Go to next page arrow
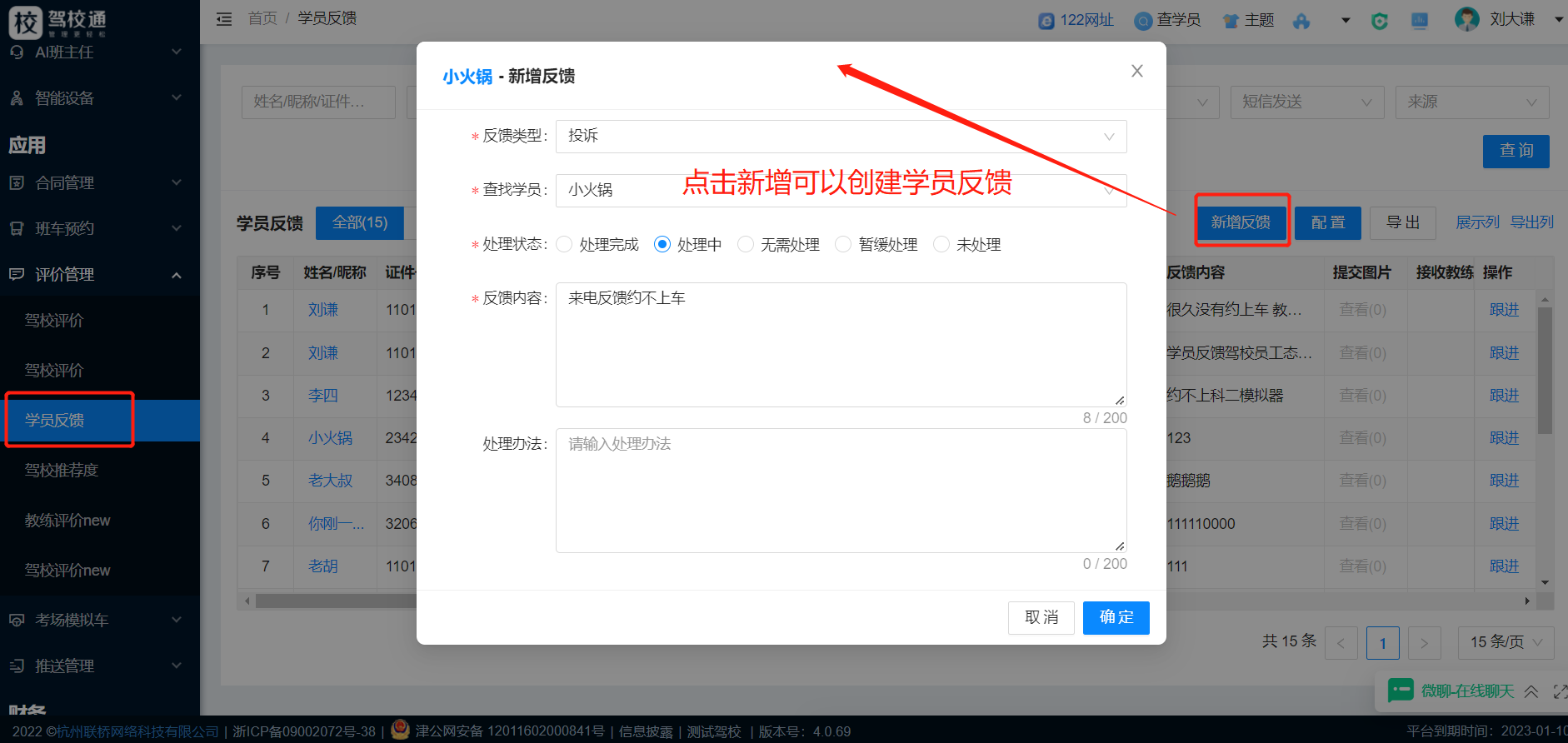1568x743 pixels. (1425, 643)
